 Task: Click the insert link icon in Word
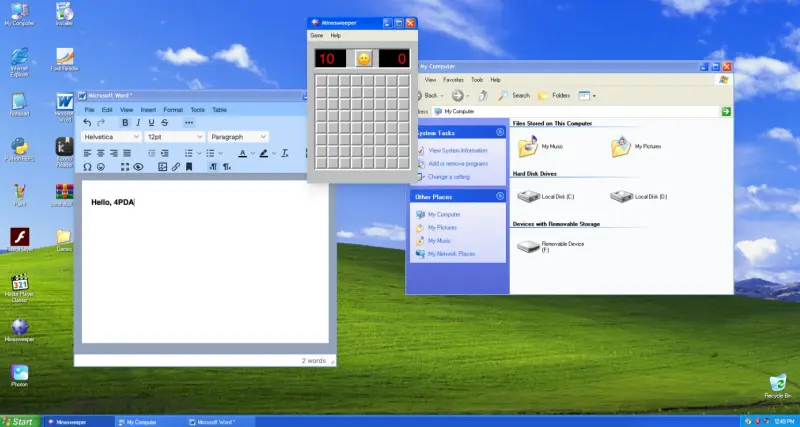[x=176, y=167]
